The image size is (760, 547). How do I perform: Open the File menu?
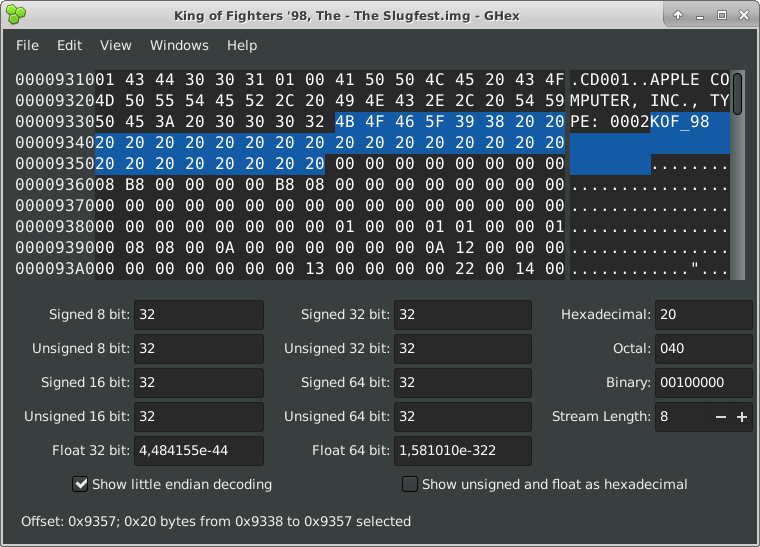tap(27, 46)
